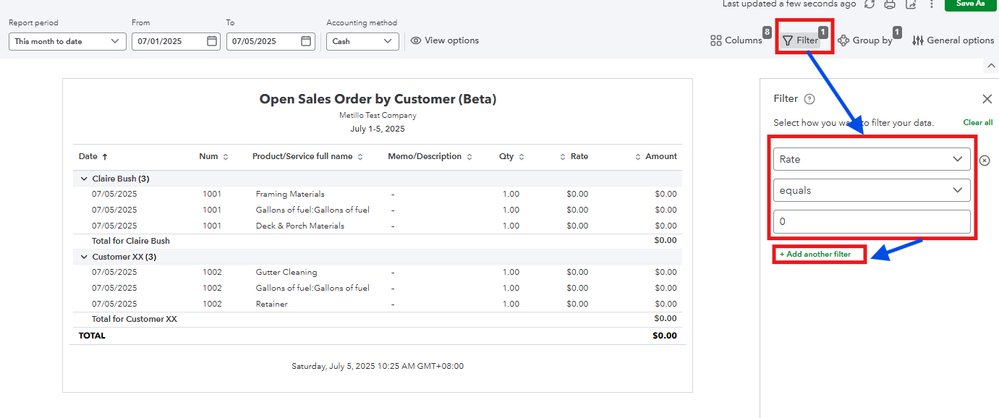Image resolution: width=999 pixels, height=418 pixels.
Task: Open the Columns customization panel
Action: [736, 40]
